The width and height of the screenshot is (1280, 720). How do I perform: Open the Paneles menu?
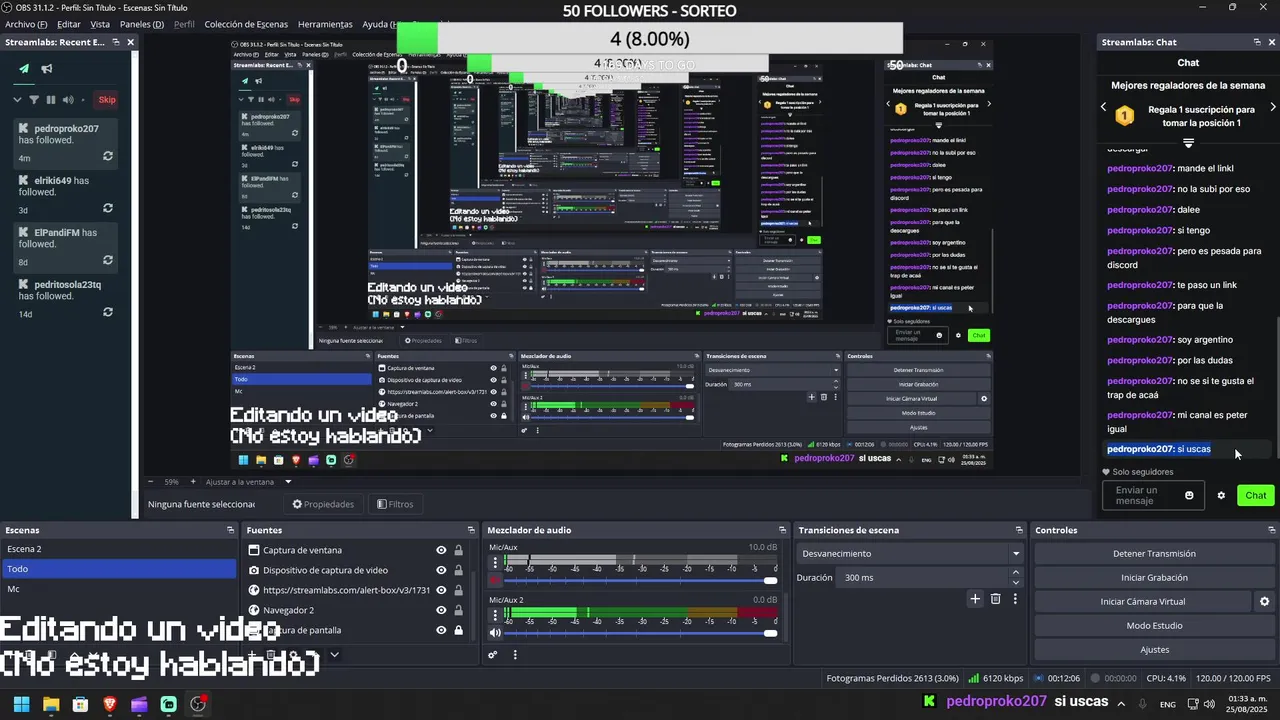(x=142, y=24)
